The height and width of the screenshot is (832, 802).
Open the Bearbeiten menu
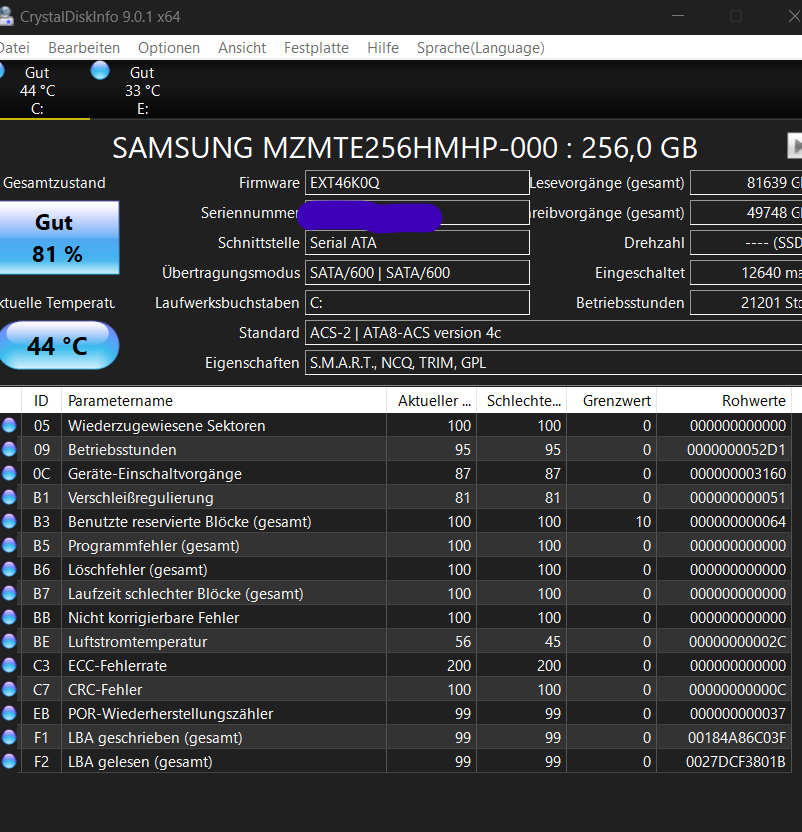(84, 48)
